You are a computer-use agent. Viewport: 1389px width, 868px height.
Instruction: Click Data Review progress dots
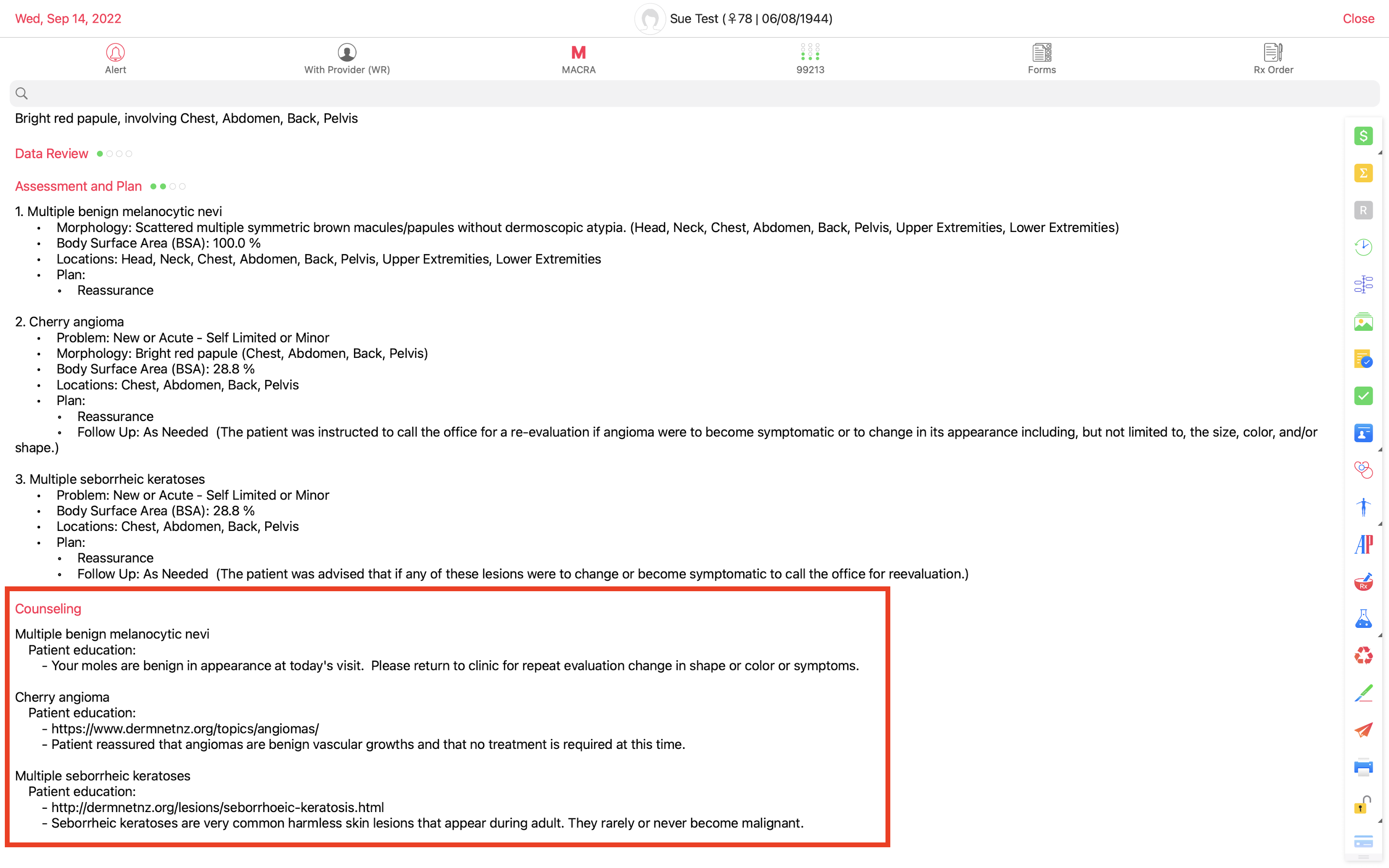(x=114, y=153)
